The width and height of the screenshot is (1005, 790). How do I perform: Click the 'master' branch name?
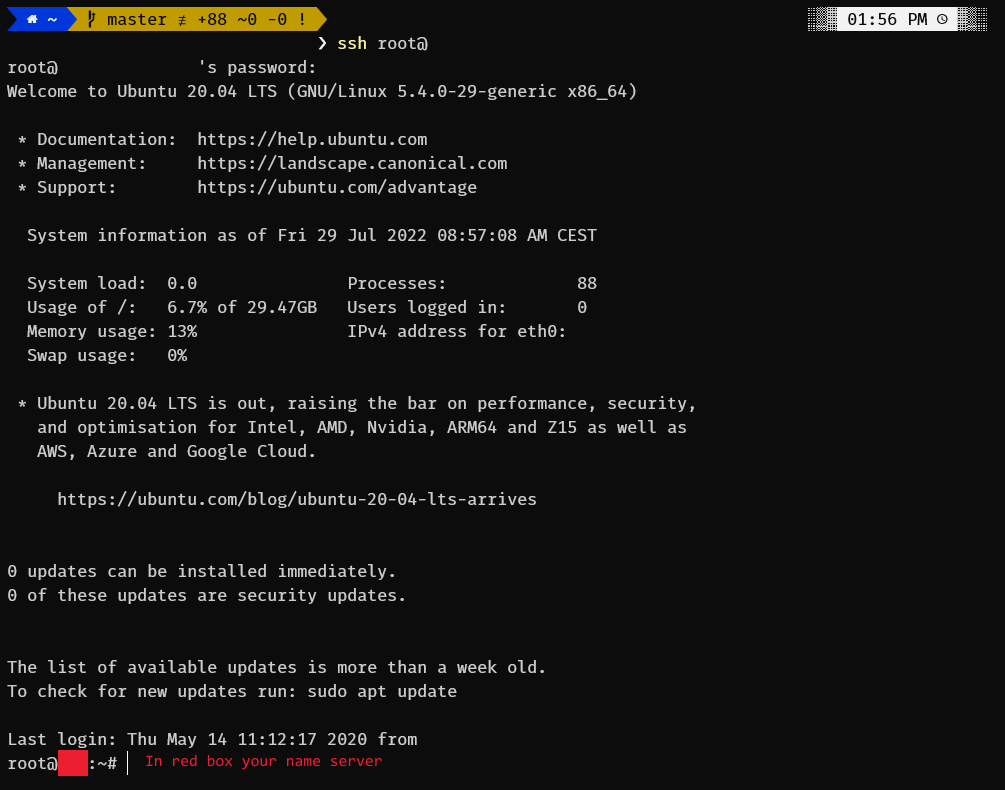coord(137,19)
